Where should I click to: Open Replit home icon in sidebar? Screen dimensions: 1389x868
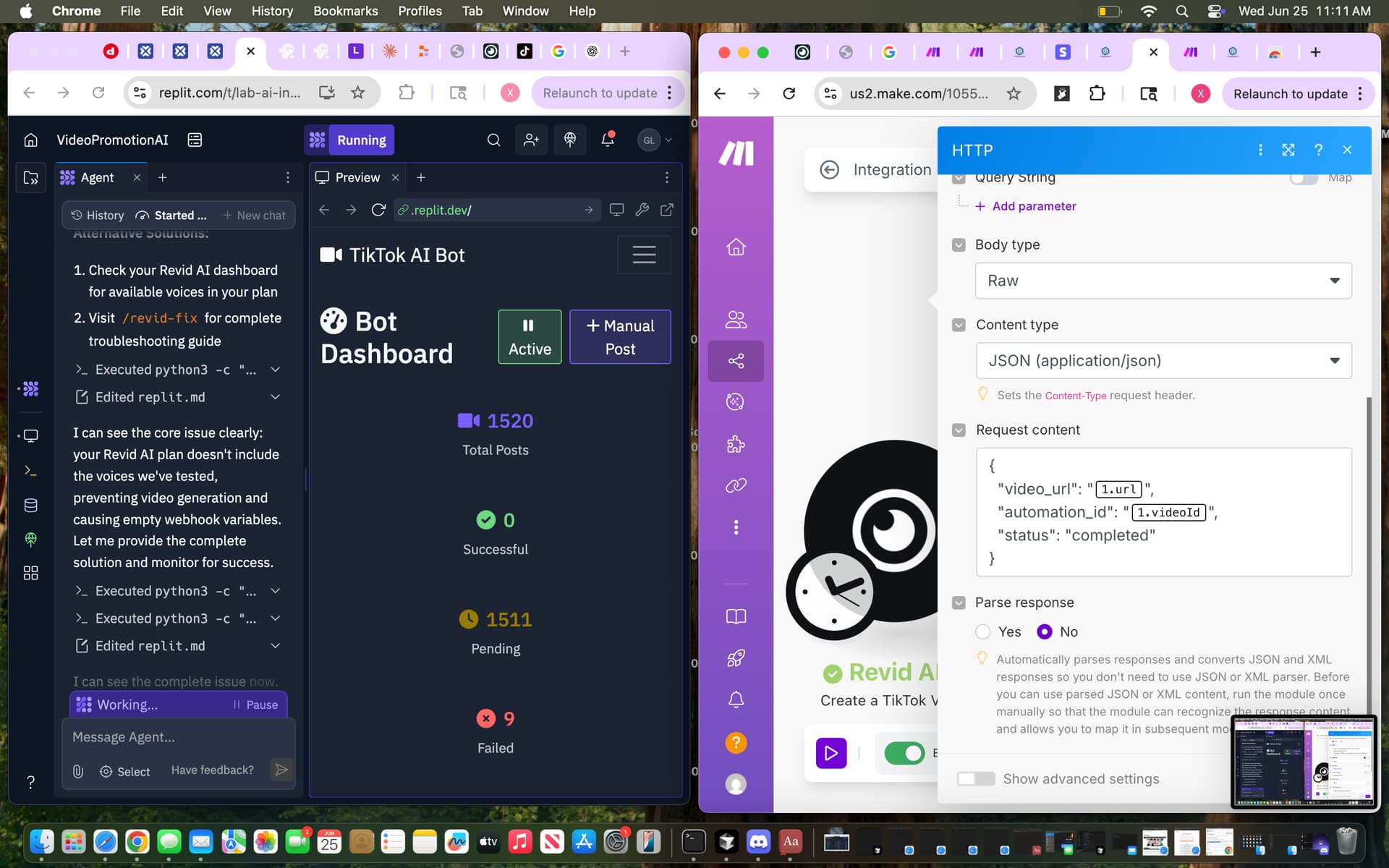30,140
